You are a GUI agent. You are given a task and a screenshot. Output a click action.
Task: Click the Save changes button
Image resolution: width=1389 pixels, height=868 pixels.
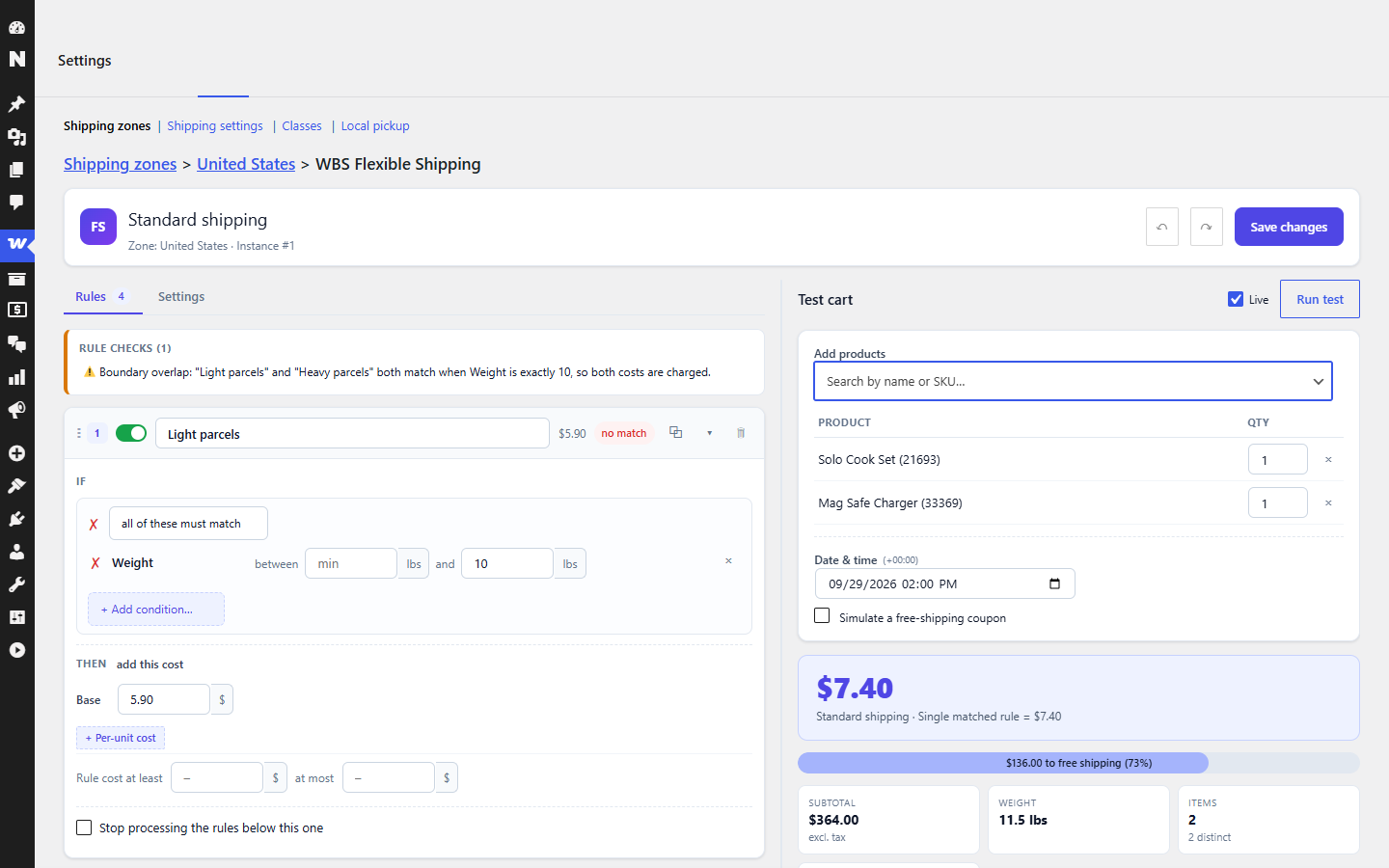point(1289,227)
